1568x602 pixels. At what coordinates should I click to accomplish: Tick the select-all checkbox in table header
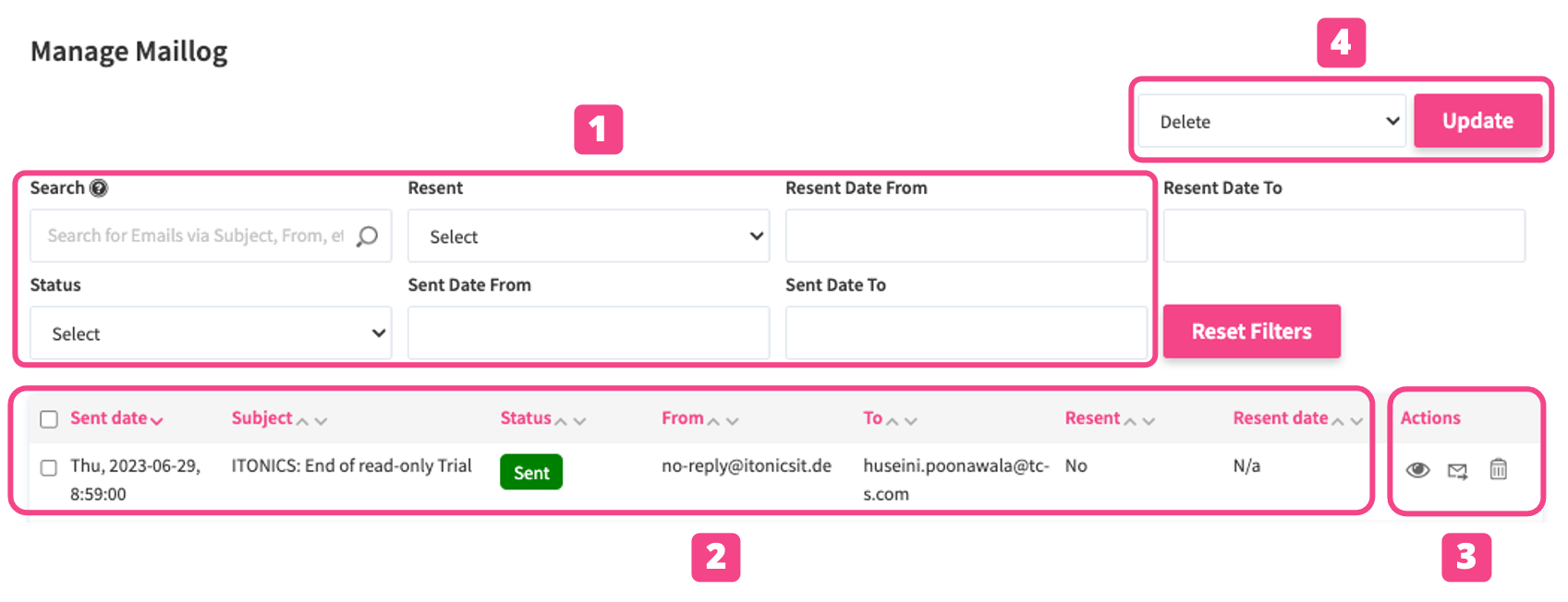tap(49, 419)
